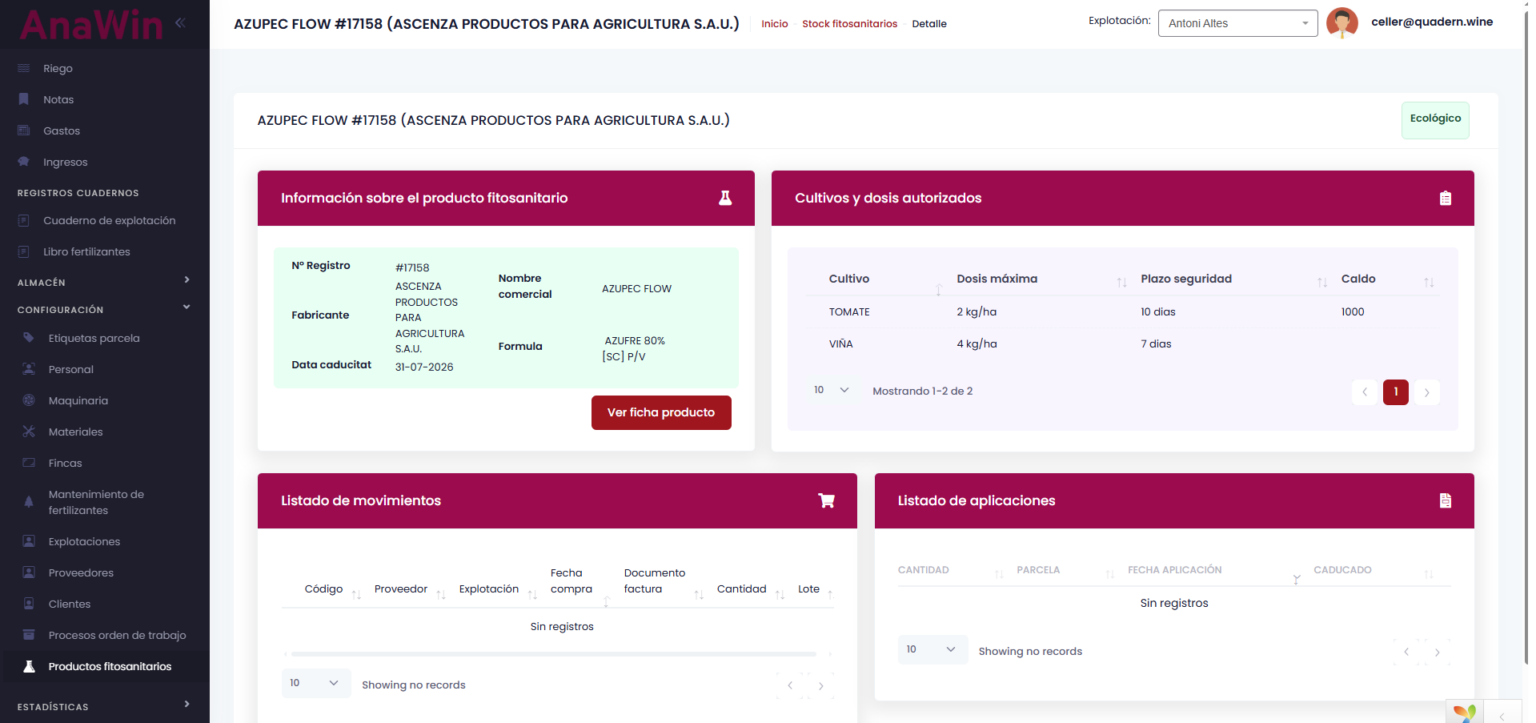Collapse the Configuración sidebar section

[186, 309]
